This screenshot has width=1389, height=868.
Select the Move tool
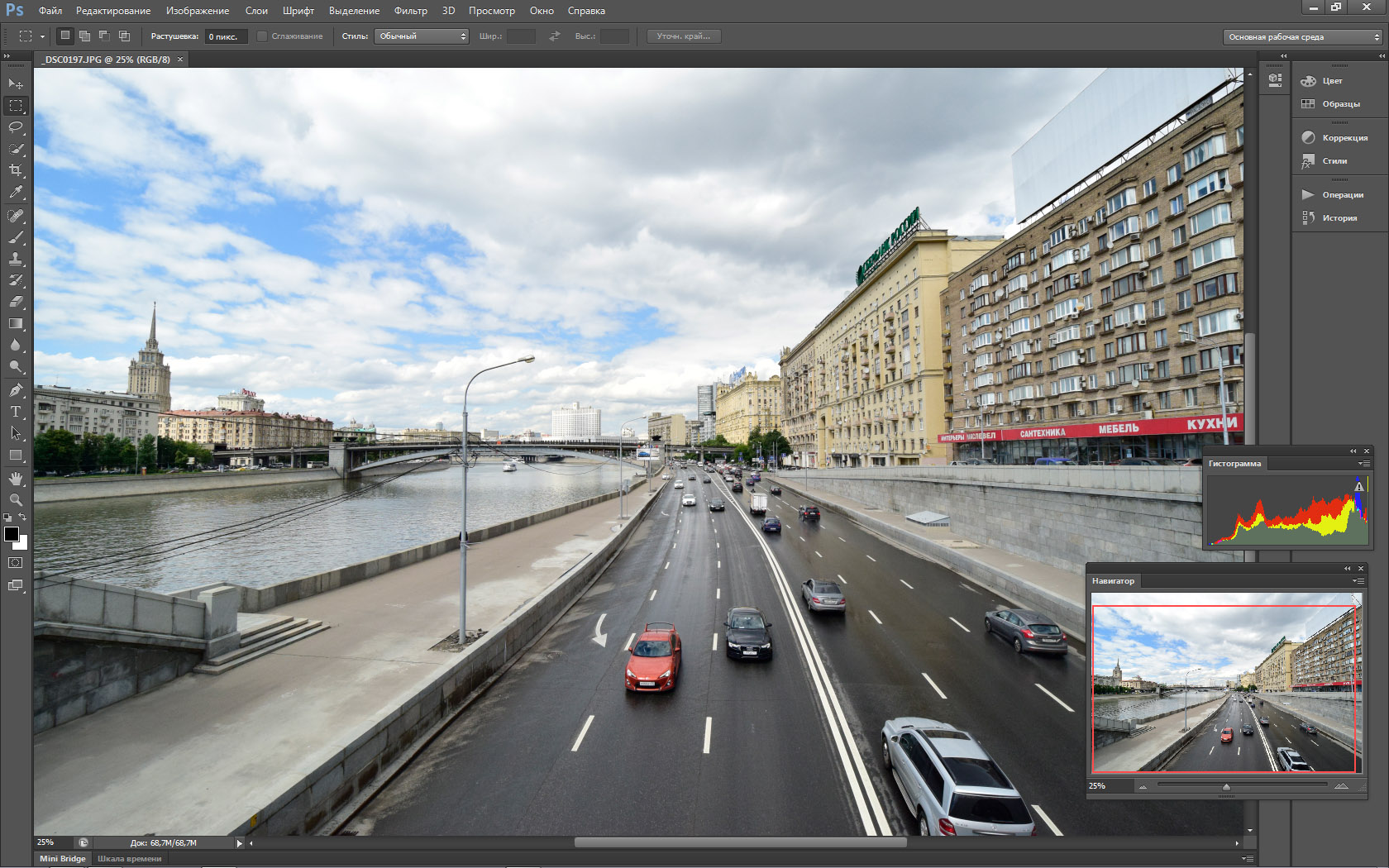click(x=16, y=84)
